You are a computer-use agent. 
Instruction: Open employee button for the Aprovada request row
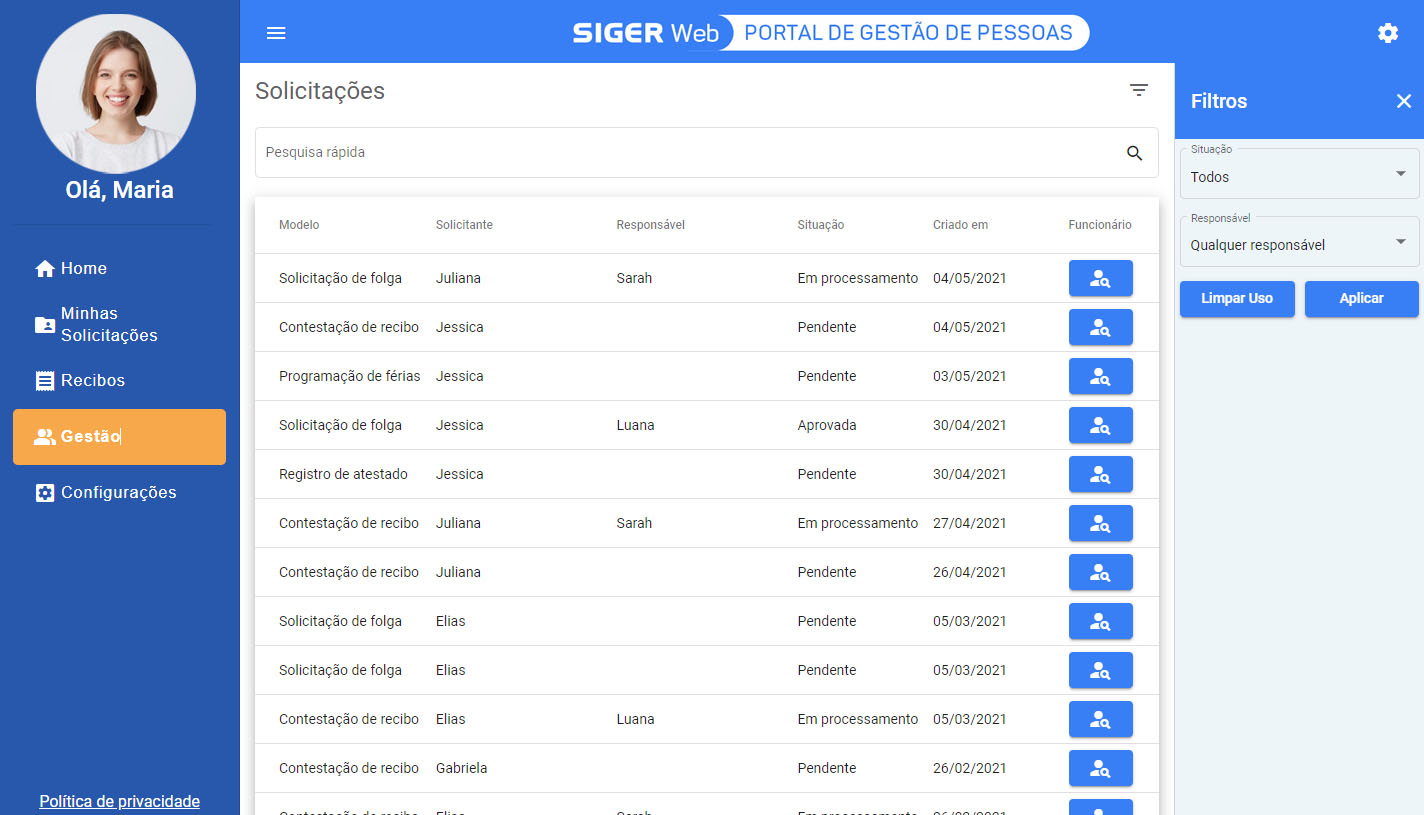(1100, 425)
